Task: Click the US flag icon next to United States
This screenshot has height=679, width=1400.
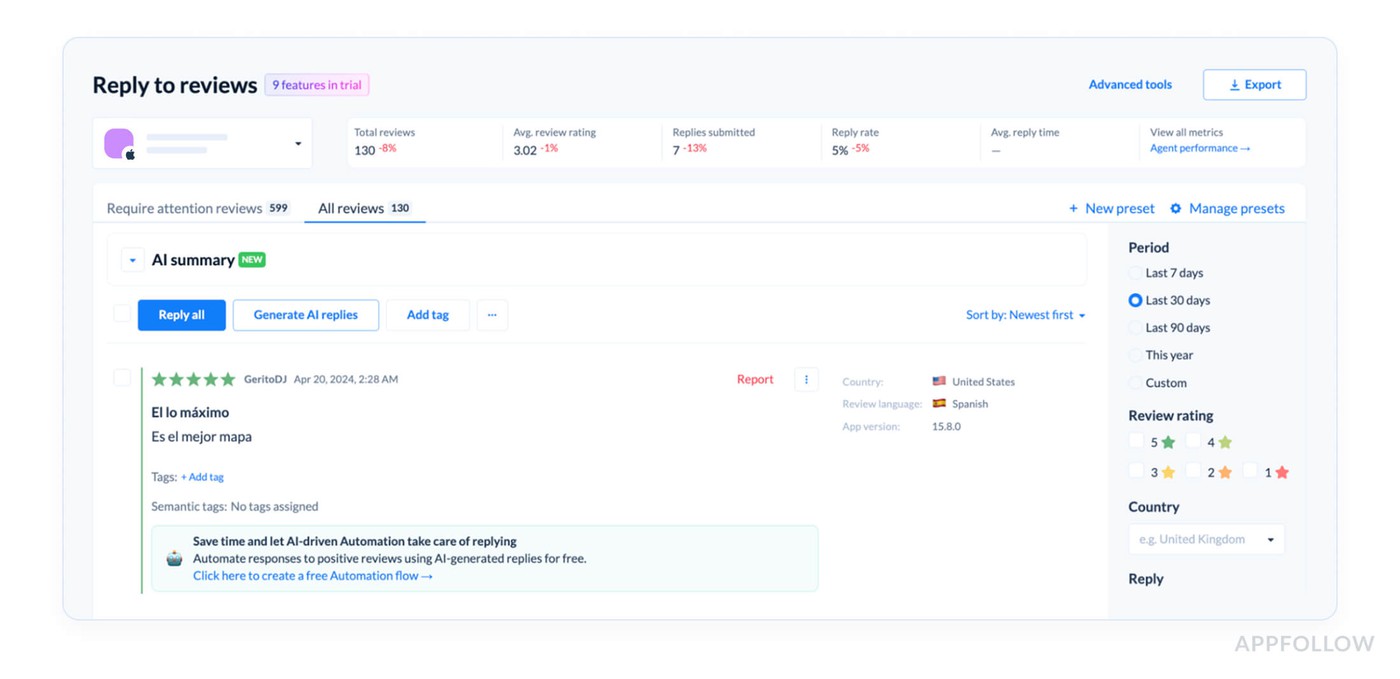Action: pyautogui.click(x=938, y=380)
